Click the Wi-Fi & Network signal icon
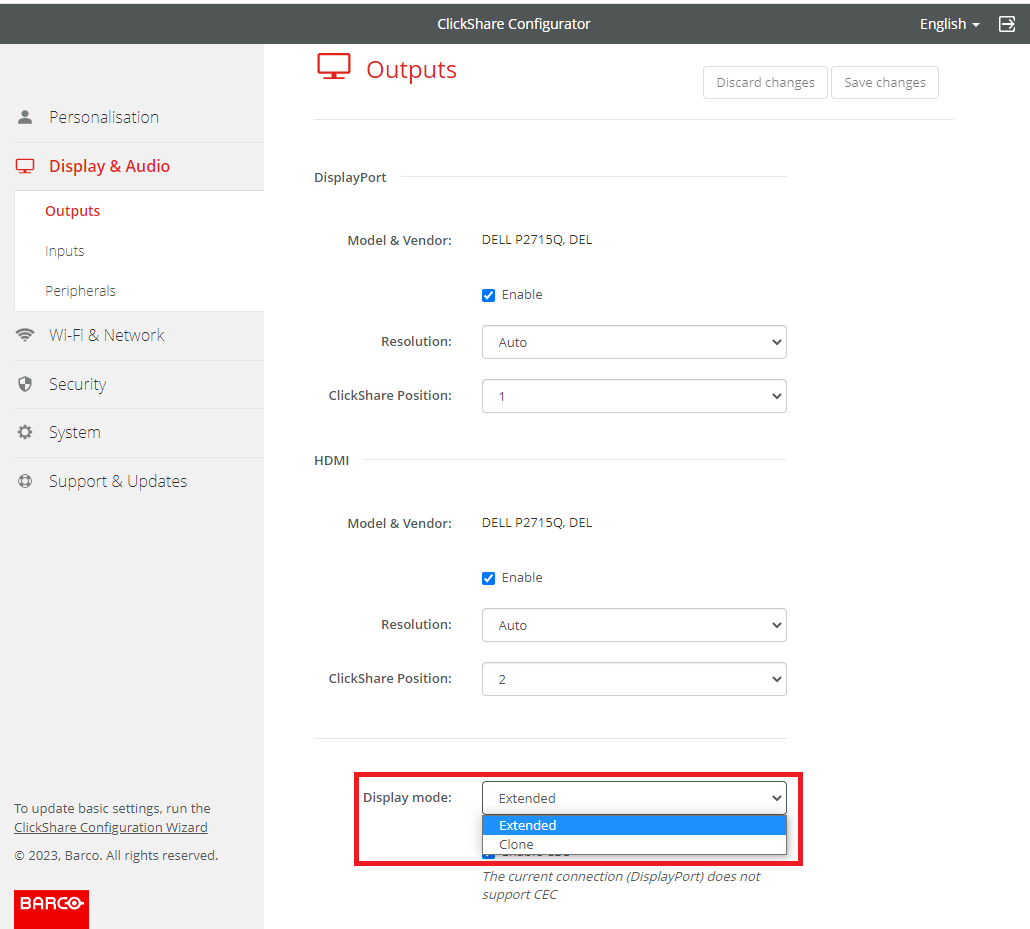Screen dimensions: 1030x929 (25, 336)
